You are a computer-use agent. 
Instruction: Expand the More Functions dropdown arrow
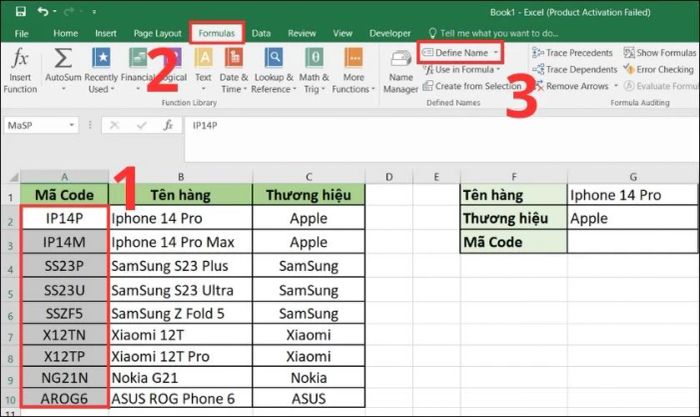373,89
